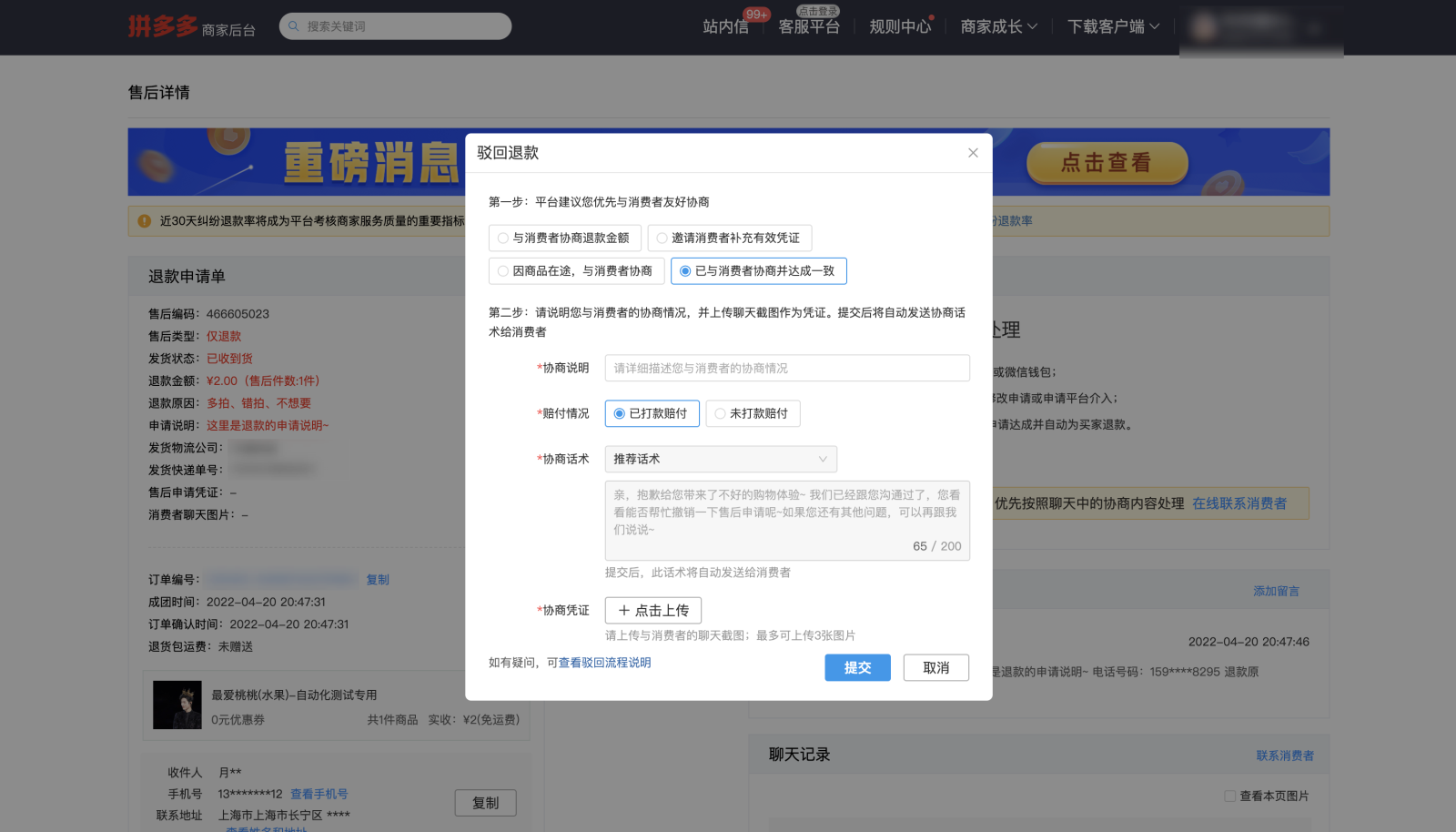Click the blurred user avatar in header

click(x=1204, y=27)
